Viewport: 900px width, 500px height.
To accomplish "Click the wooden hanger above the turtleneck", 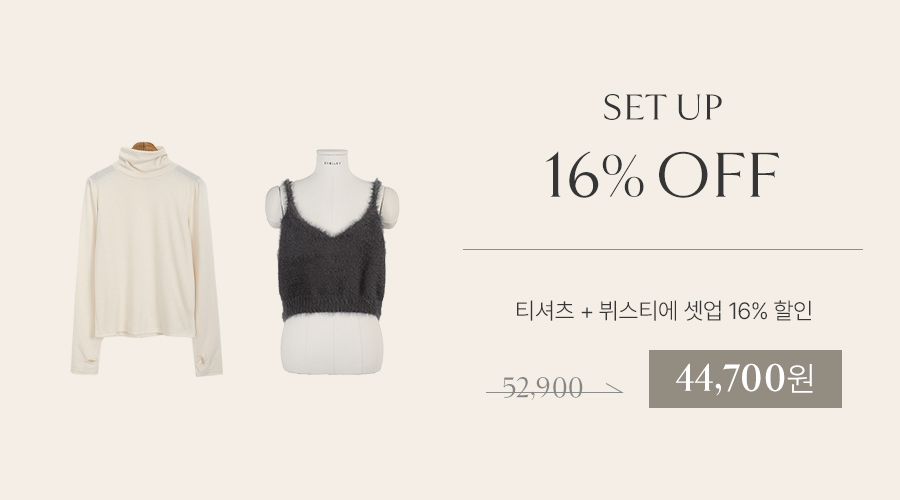I will click(145, 144).
